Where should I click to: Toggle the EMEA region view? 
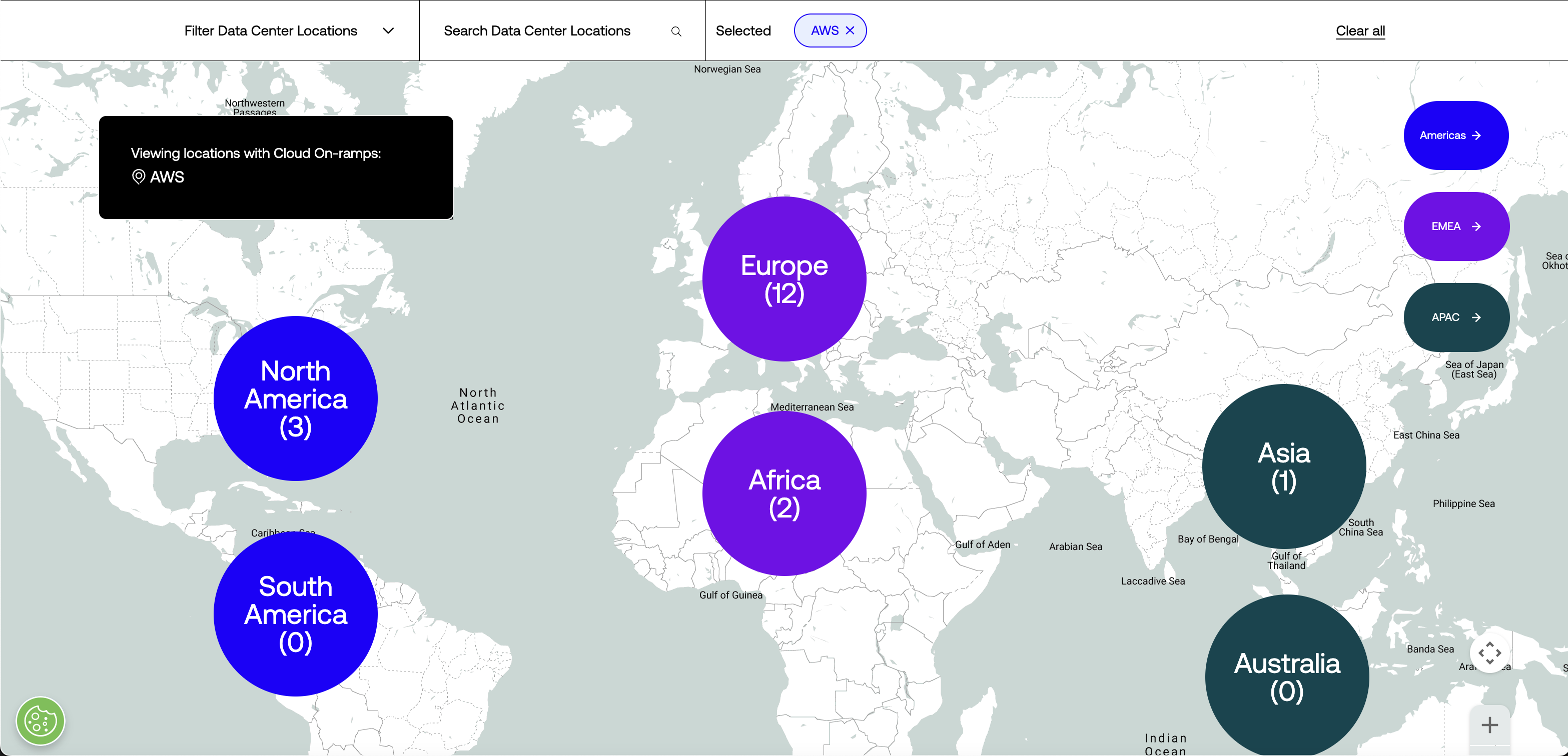(1456, 226)
